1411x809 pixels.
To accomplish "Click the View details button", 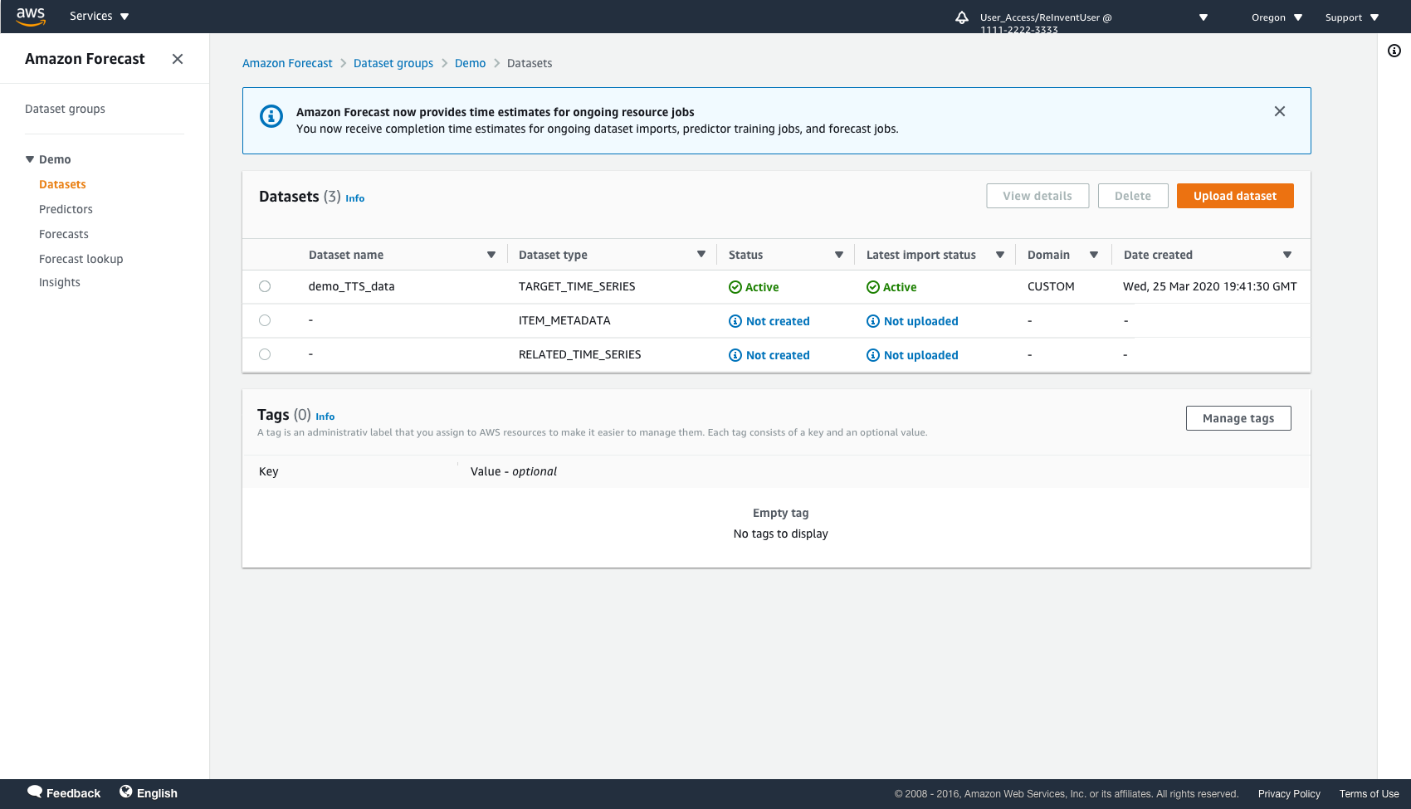I will (x=1037, y=196).
